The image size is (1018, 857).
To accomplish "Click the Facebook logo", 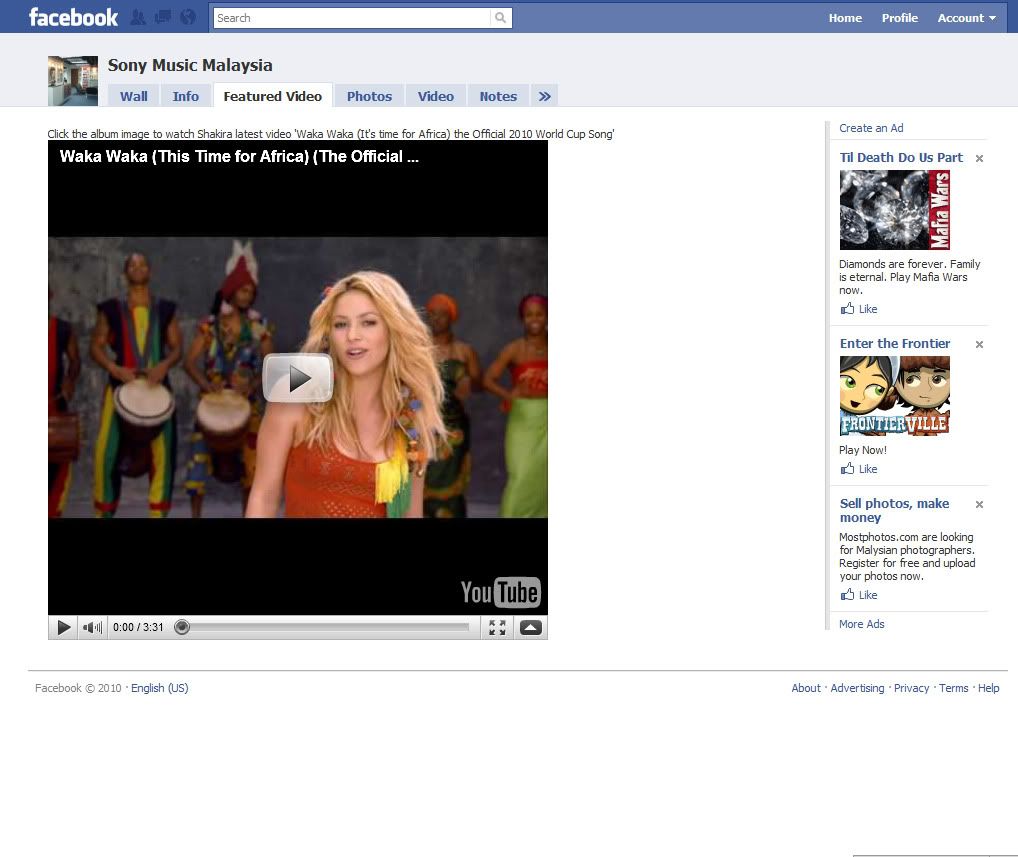I will [73, 18].
